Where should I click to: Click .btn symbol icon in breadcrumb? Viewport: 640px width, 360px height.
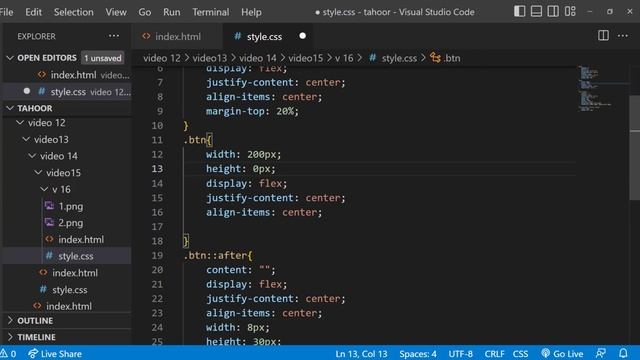point(436,58)
